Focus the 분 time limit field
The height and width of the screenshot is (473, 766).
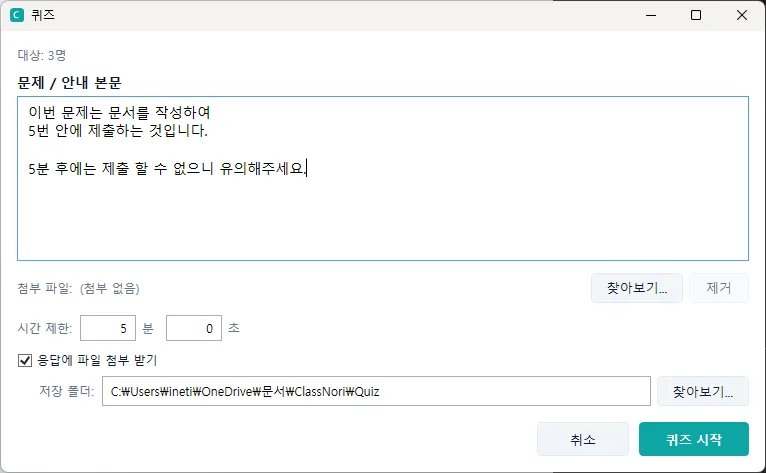point(108,328)
